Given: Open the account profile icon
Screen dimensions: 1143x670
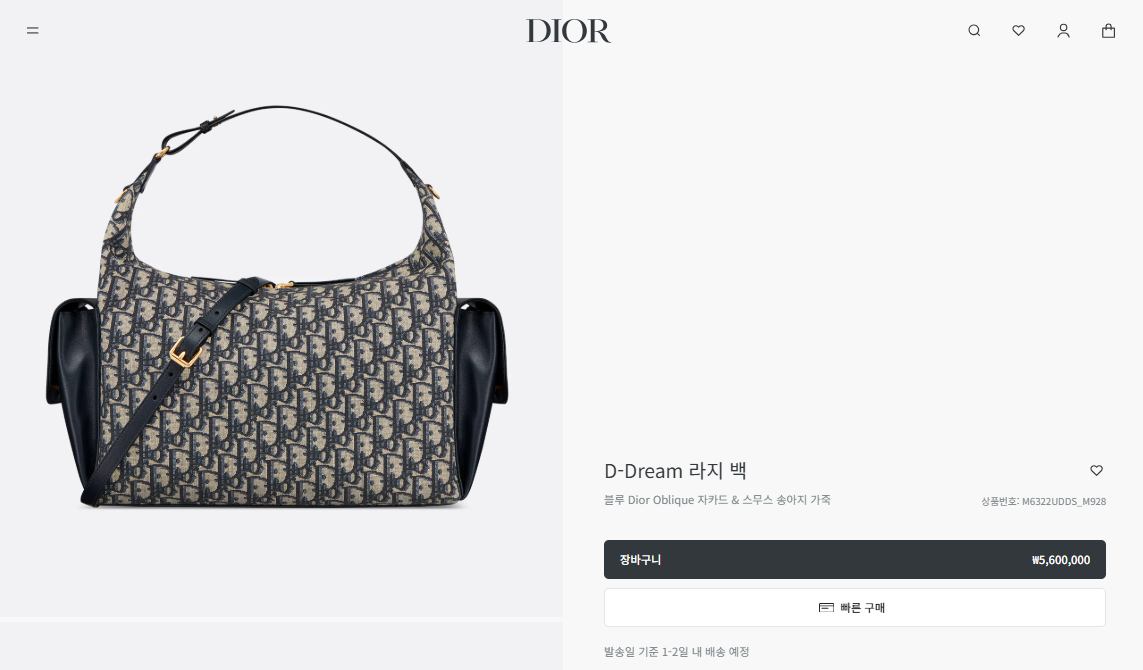Looking at the screenshot, I should (x=1064, y=31).
